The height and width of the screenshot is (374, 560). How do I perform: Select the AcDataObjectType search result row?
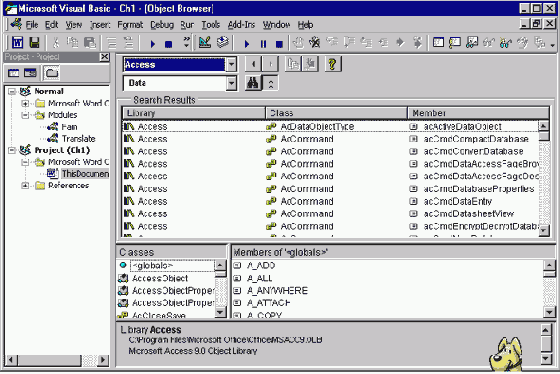[x=330, y=126]
